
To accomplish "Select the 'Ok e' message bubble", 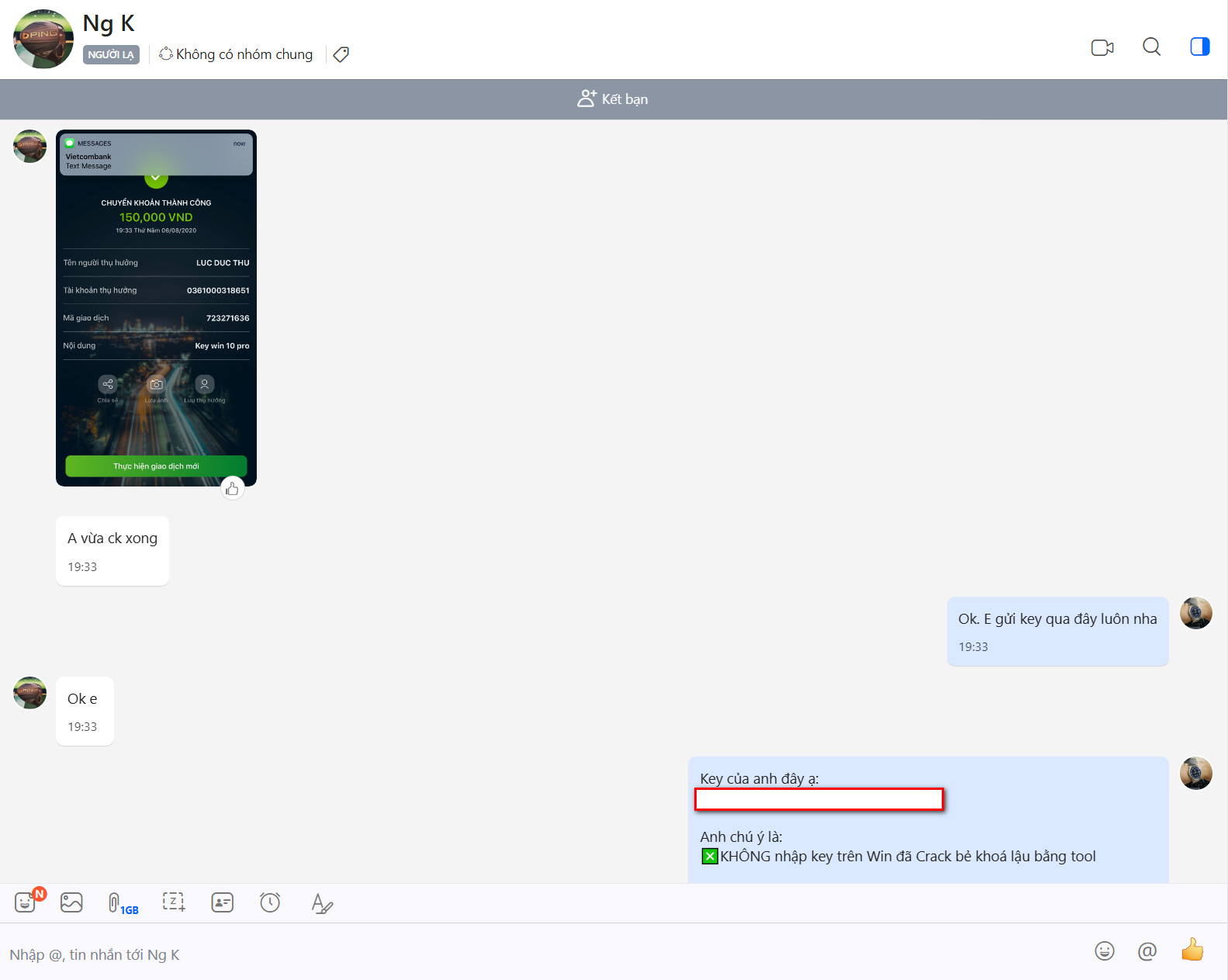I will [85, 711].
